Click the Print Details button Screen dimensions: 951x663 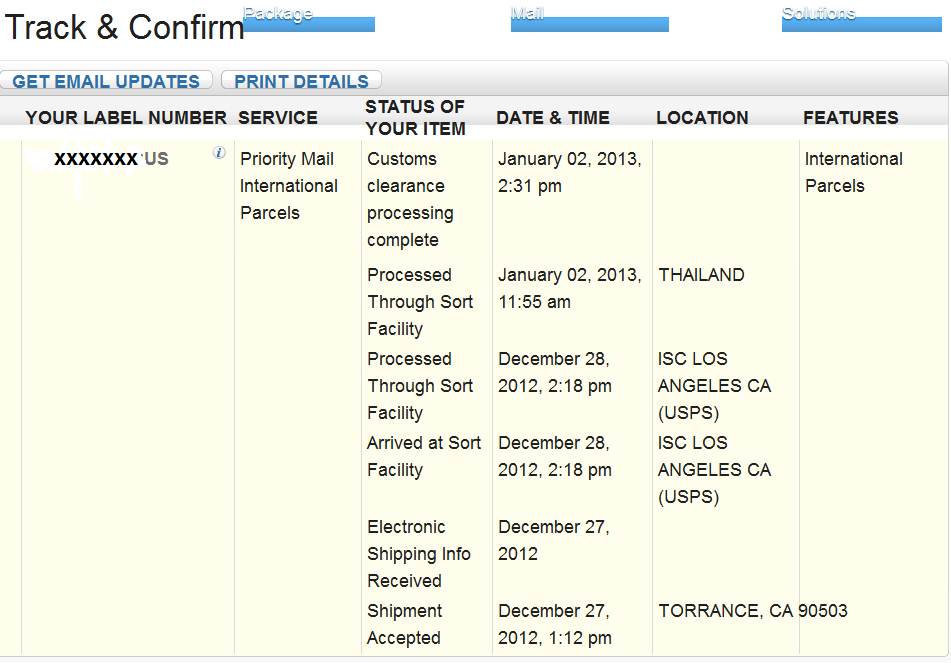[301, 81]
